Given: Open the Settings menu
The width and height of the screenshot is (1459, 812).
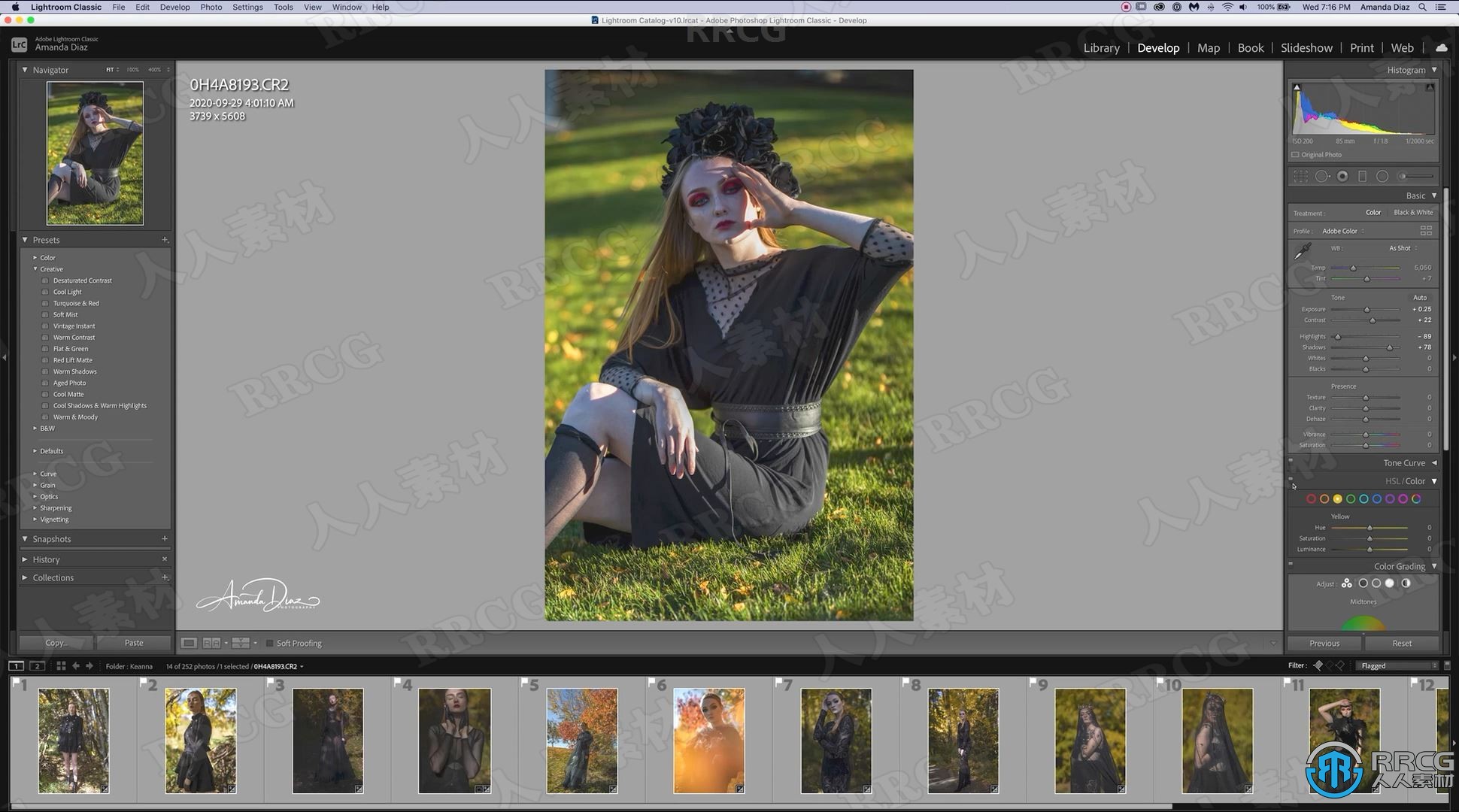Looking at the screenshot, I should pos(247,7).
